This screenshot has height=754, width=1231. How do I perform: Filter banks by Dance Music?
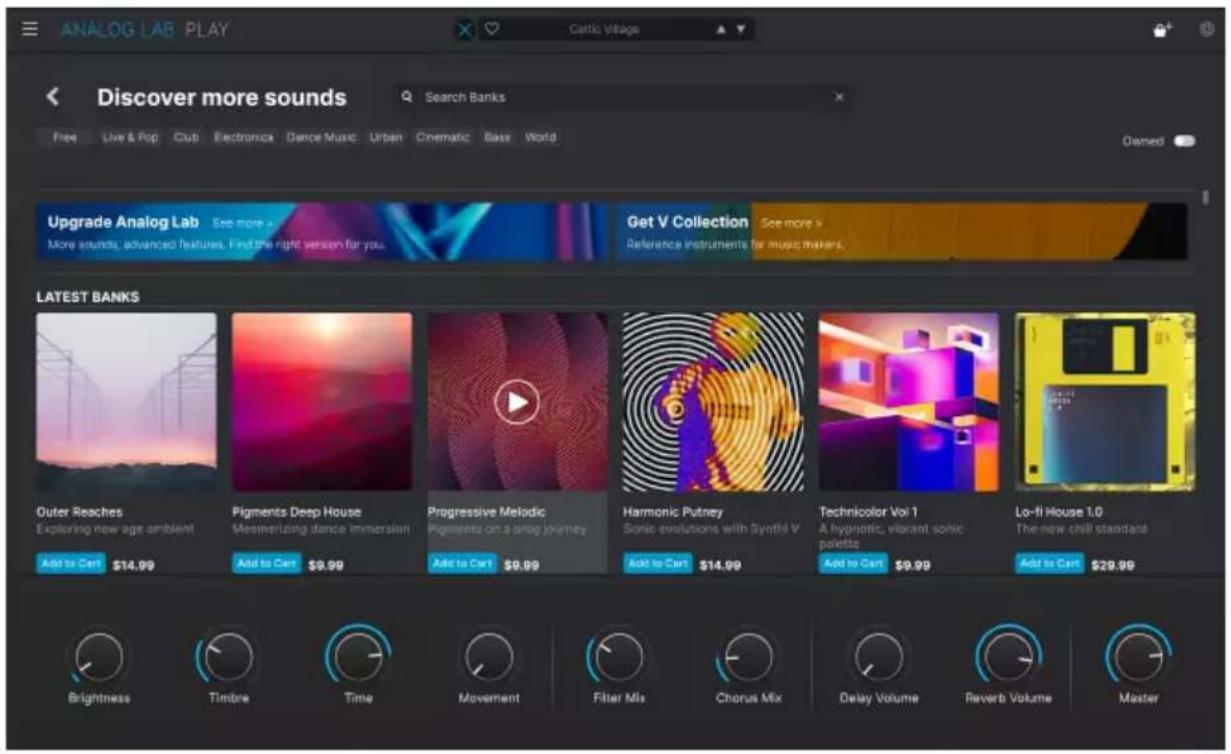(x=321, y=138)
